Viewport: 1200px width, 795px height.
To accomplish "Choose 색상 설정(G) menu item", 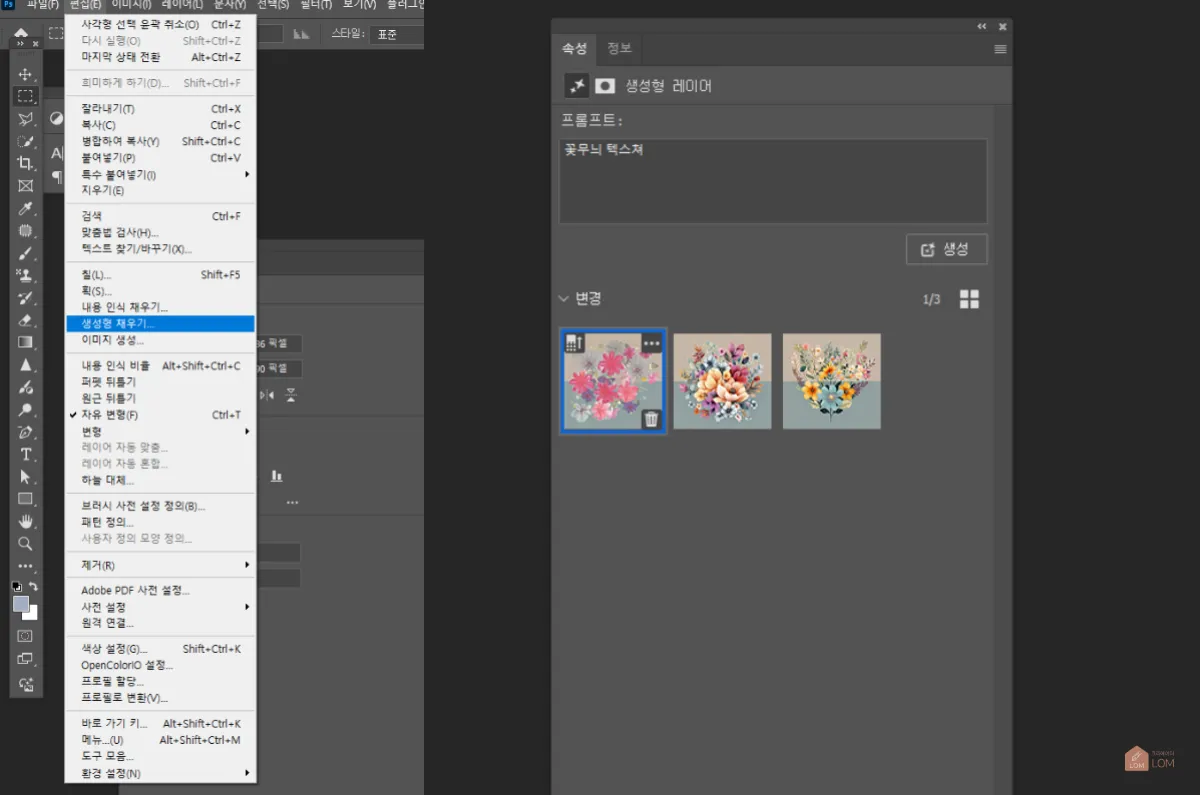I will [x=160, y=649].
